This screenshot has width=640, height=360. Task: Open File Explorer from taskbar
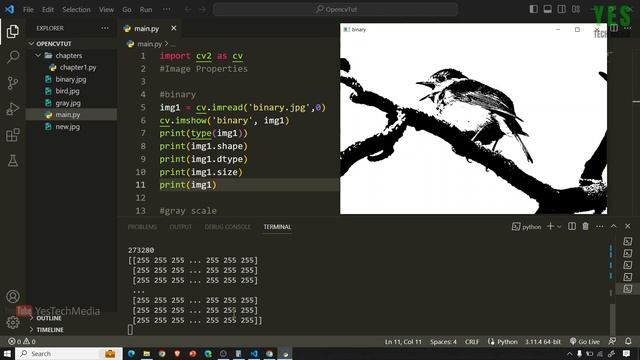pyautogui.click(x=147, y=353)
